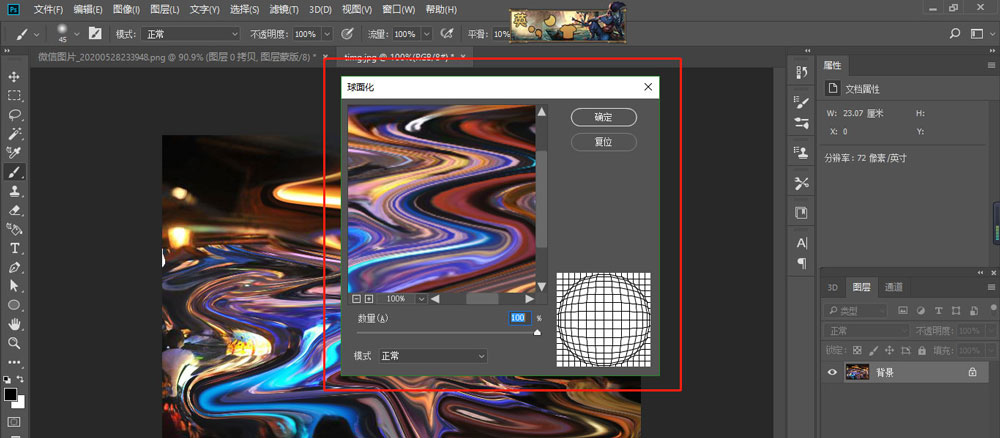Viewport: 1000px width, 438px height.
Task: Select the Lasso tool
Action: [x=15, y=115]
